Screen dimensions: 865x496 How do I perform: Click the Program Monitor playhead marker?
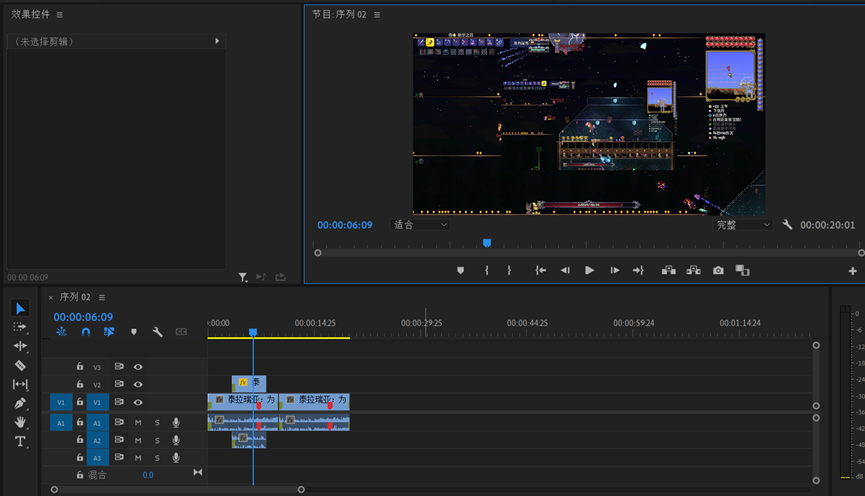click(487, 243)
